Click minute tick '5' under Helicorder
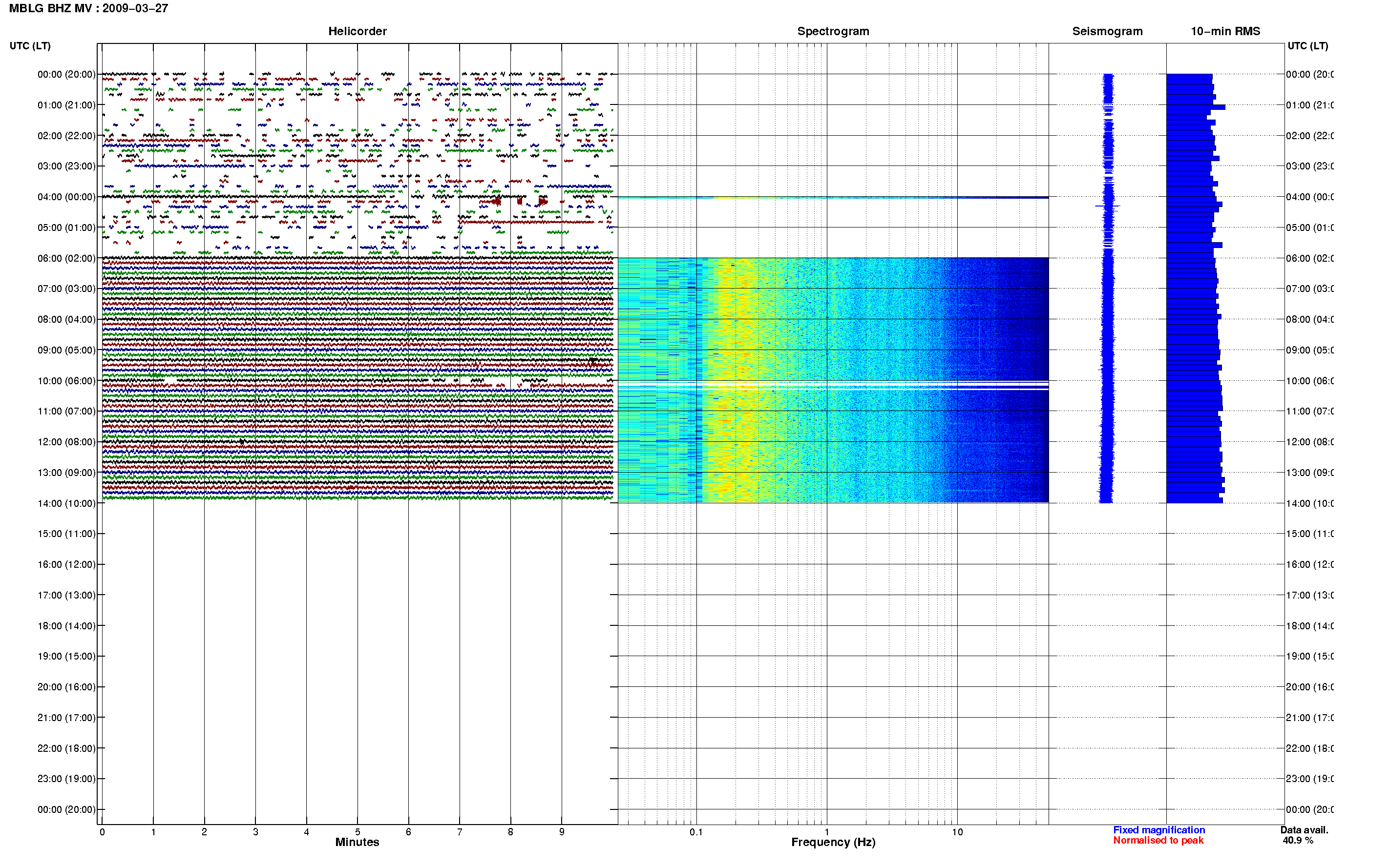Screen dimensions: 1389x868 pos(357,832)
